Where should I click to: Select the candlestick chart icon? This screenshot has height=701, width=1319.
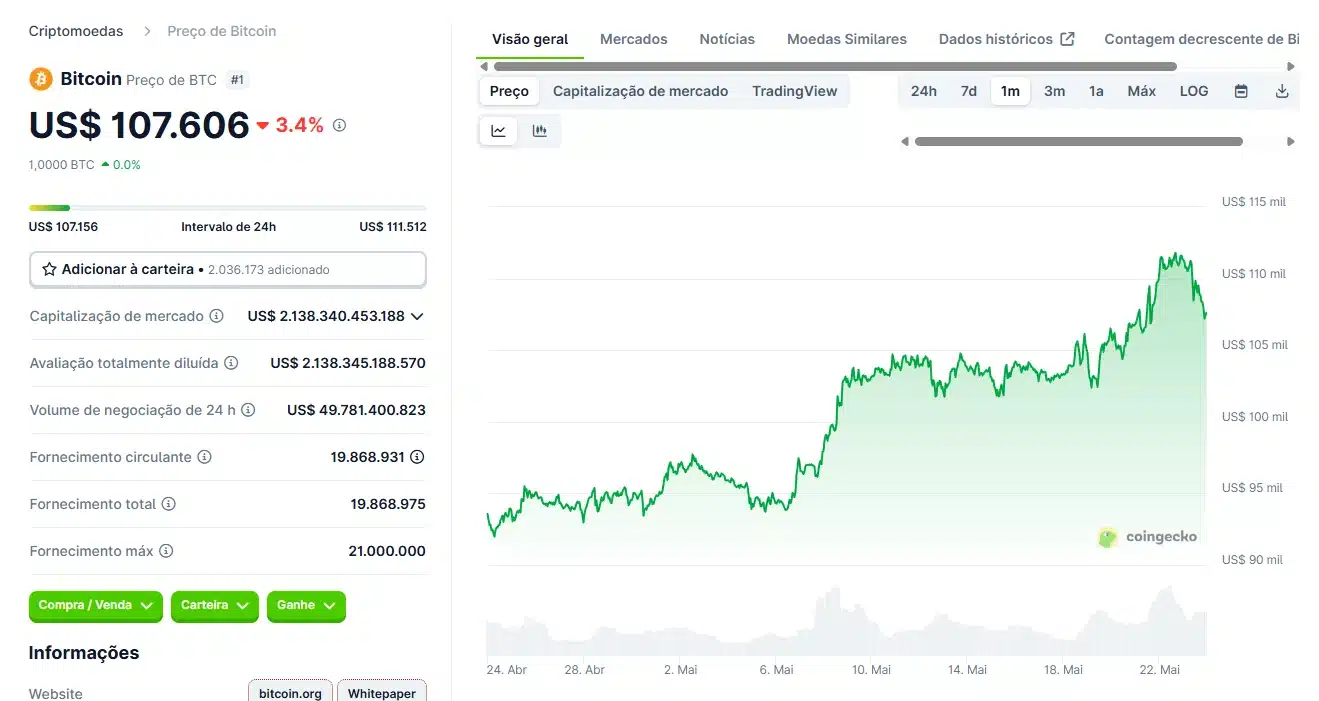(540, 130)
